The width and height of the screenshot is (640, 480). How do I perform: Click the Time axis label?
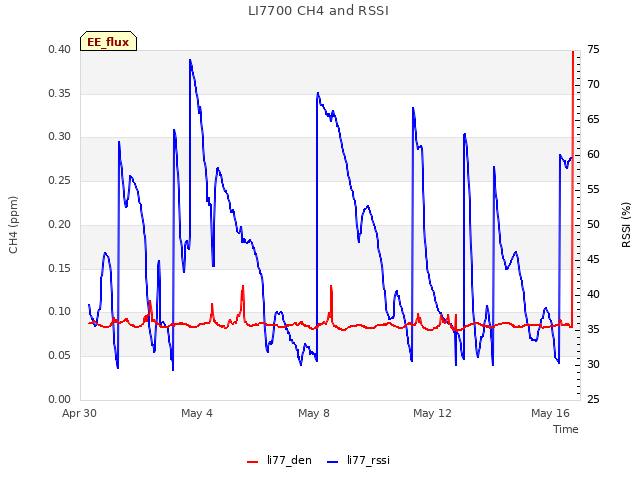tap(566, 429)
